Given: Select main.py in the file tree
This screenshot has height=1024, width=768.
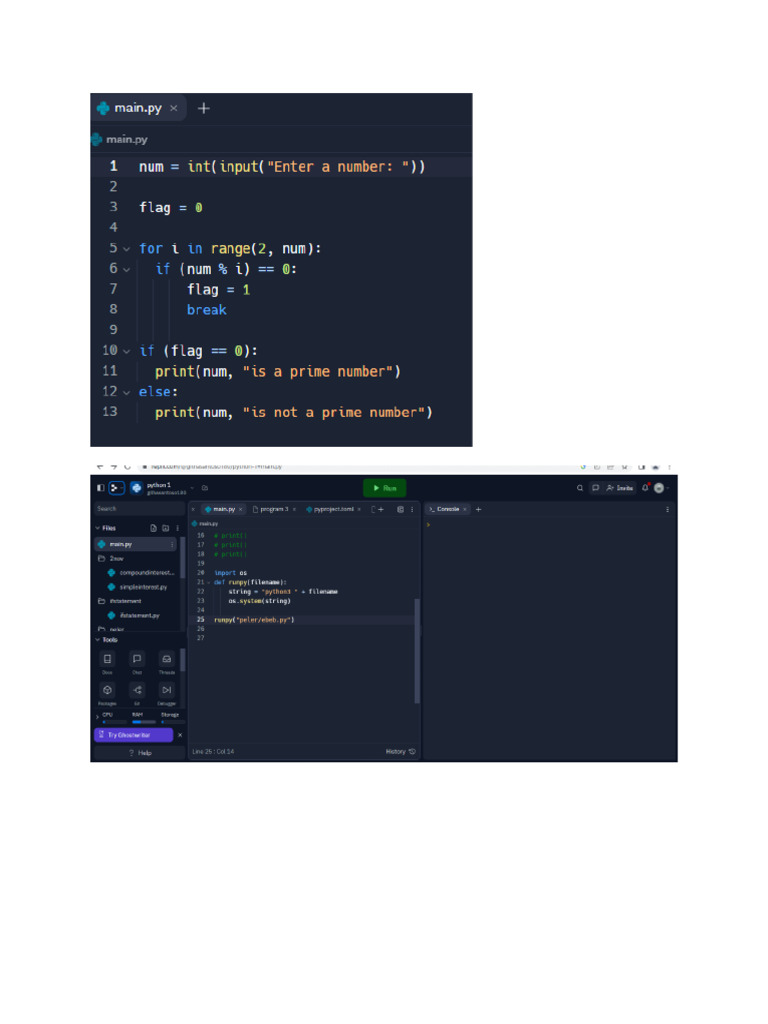Looking at the screenshot, I should coord(135,544).
